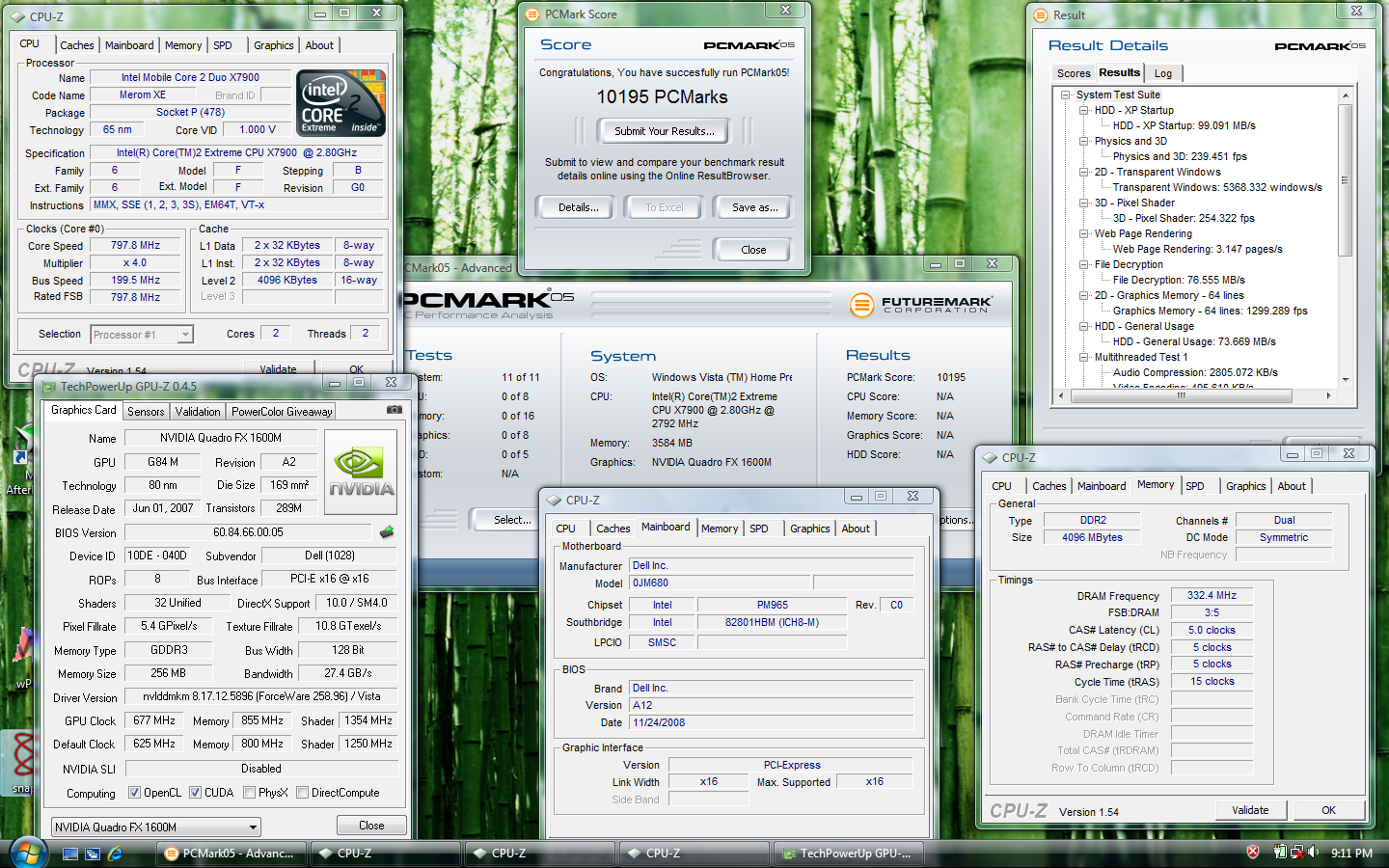Click the Result tree vertical scrollbar thumb

pyautogui.click(x=1346, y=180)
